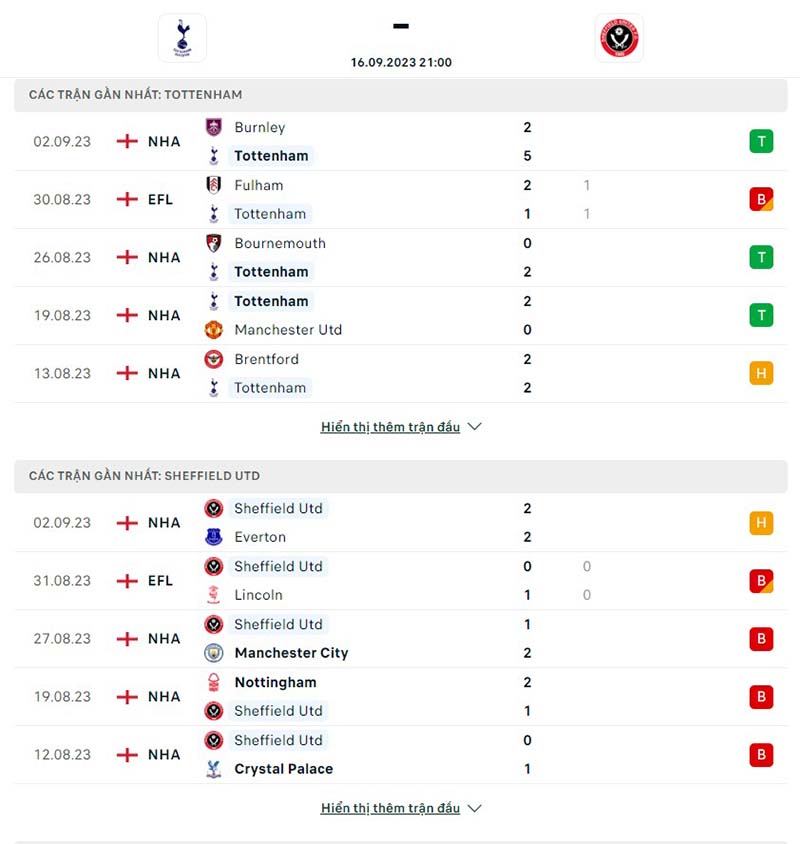Screen dimensions: 800x844
Task: Click the chevron beside the lower Hiển thị link
Action: pos(473,808)
